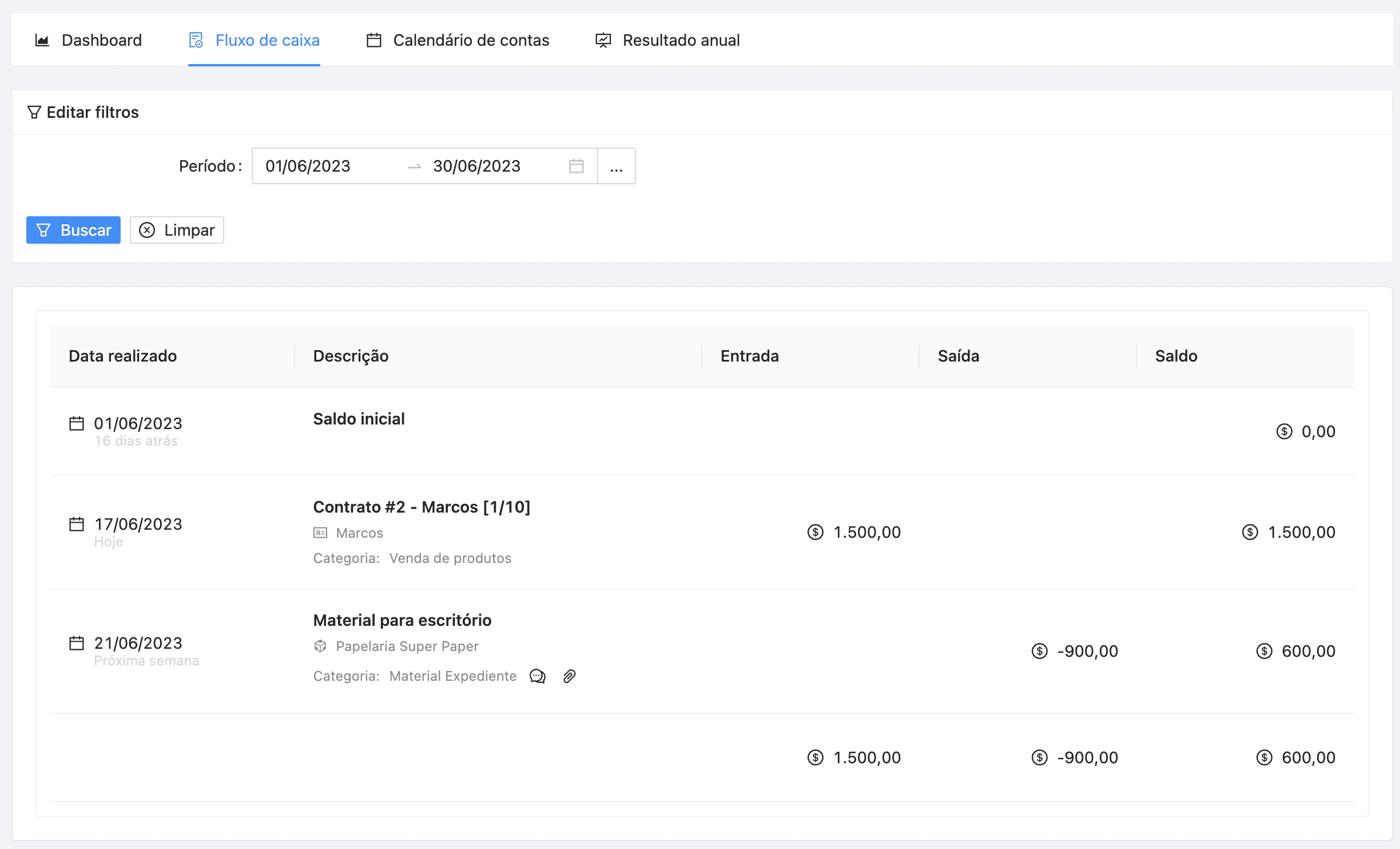Click the contact card icon beside Marcos

[320, 533]
